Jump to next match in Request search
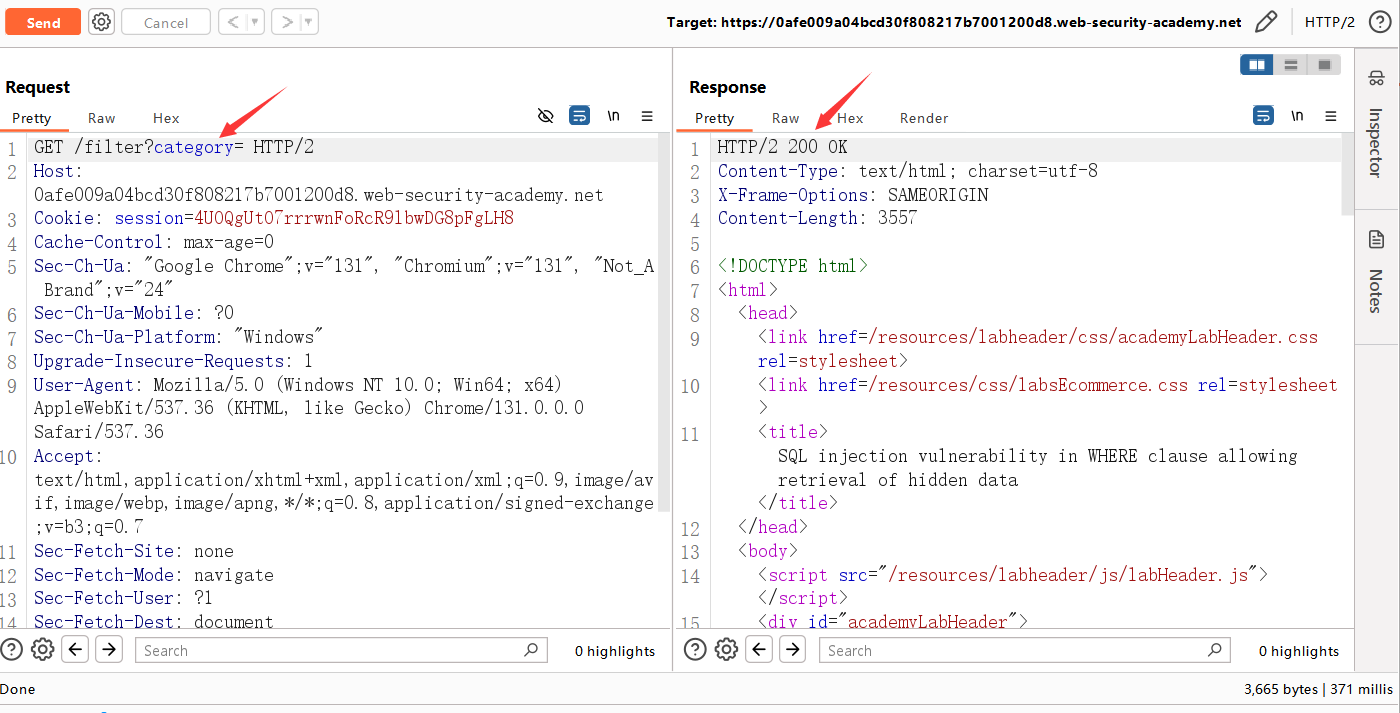This screenshot has height=713, width=1400. click(x=108, y=650)
